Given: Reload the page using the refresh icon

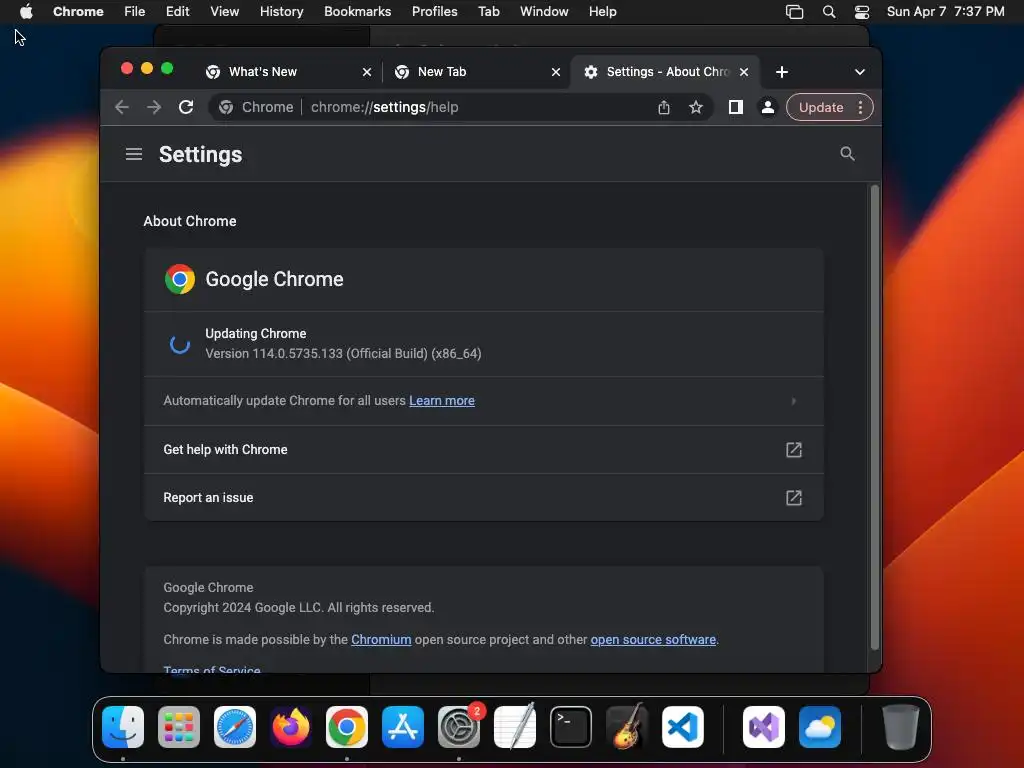Looking at the screenshot, I should pyautogui.click(x=186, y=107).
